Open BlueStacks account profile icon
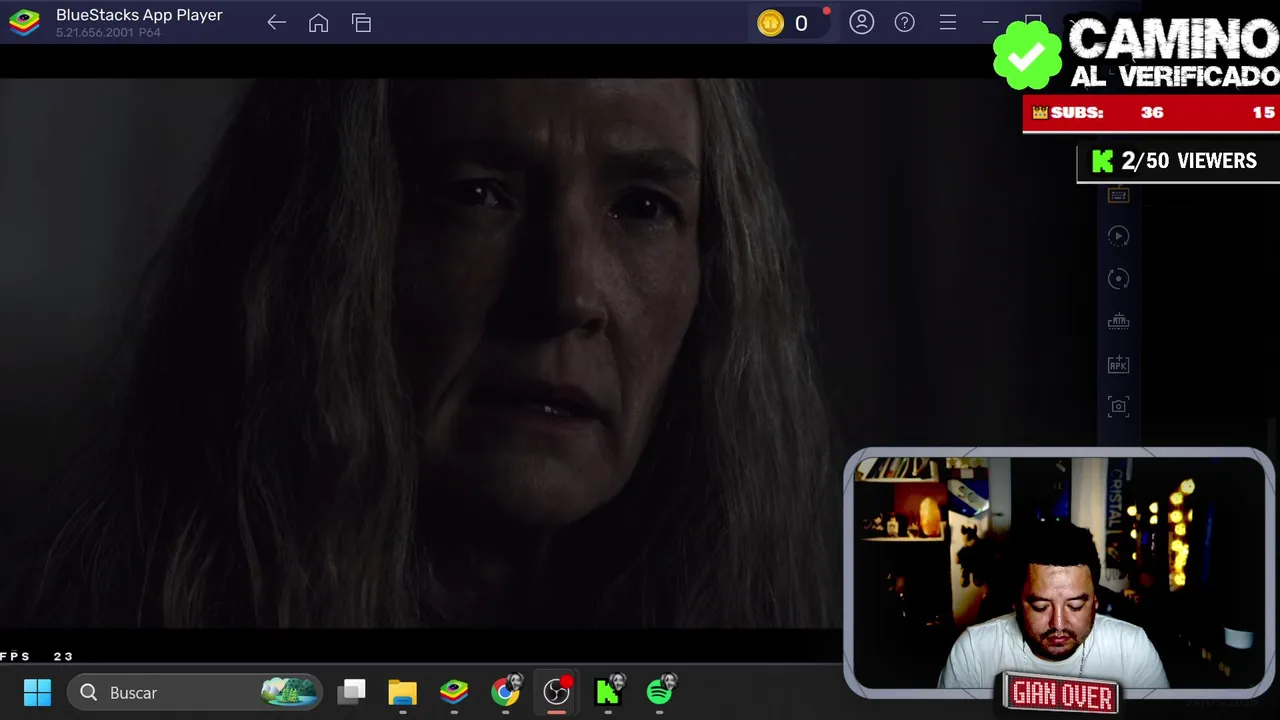The height and width of the screenshot is (720, 1280). [861, 22]
